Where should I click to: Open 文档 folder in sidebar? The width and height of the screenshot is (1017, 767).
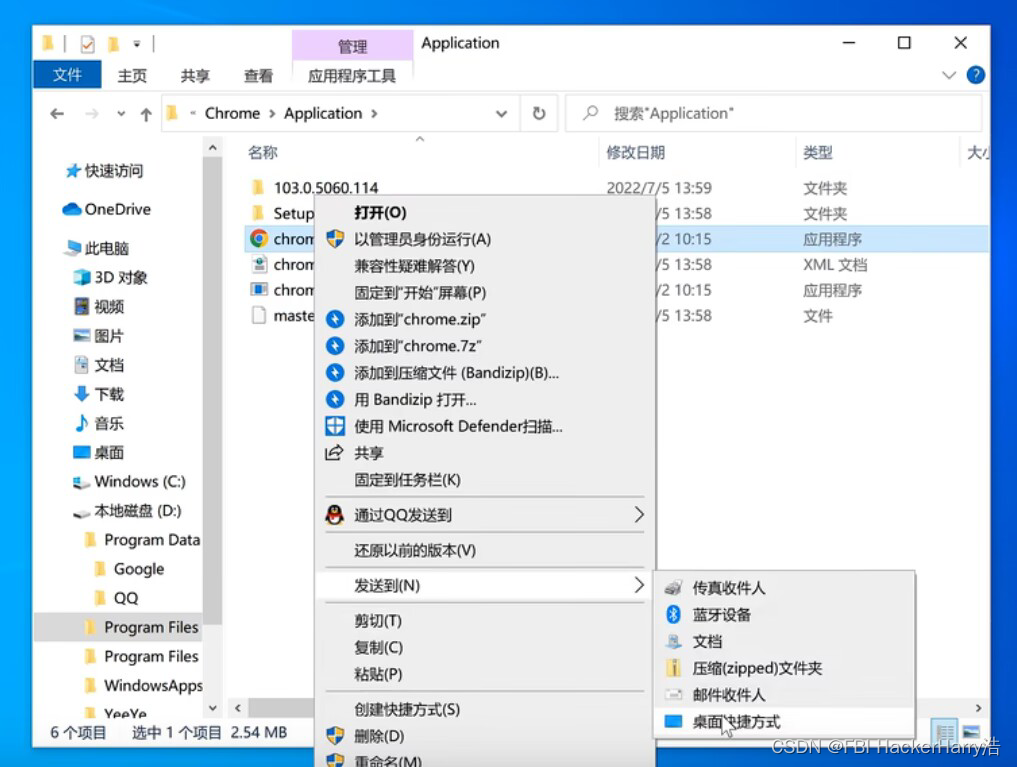pos(99,364)
